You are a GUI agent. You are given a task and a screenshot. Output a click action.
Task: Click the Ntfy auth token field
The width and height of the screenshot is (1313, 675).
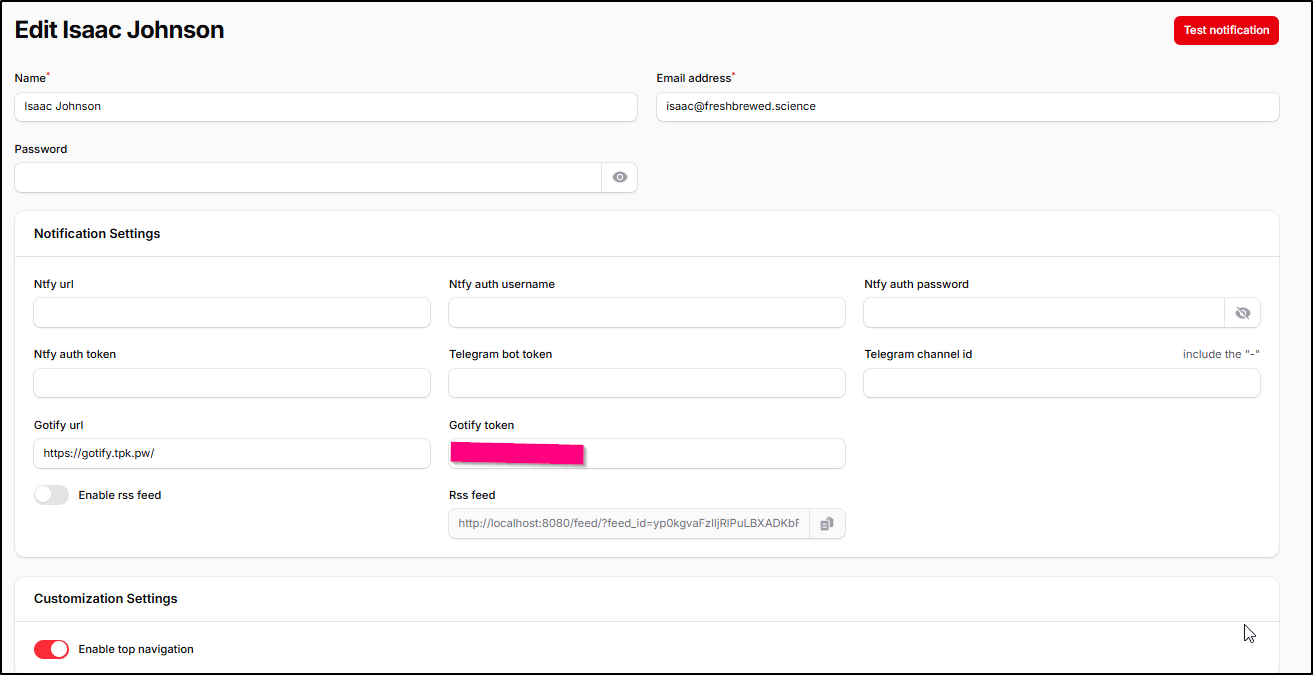click(232, 383)
